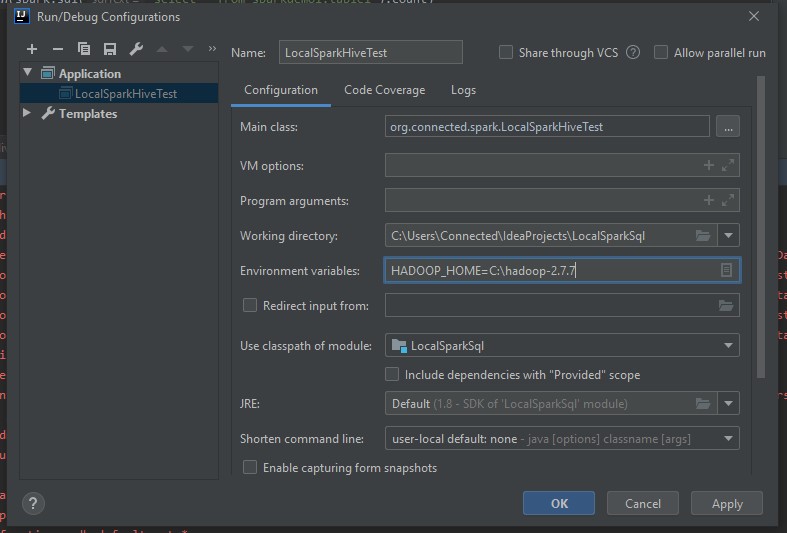Click the Share through VCS help icon

[x=633, y=53]
